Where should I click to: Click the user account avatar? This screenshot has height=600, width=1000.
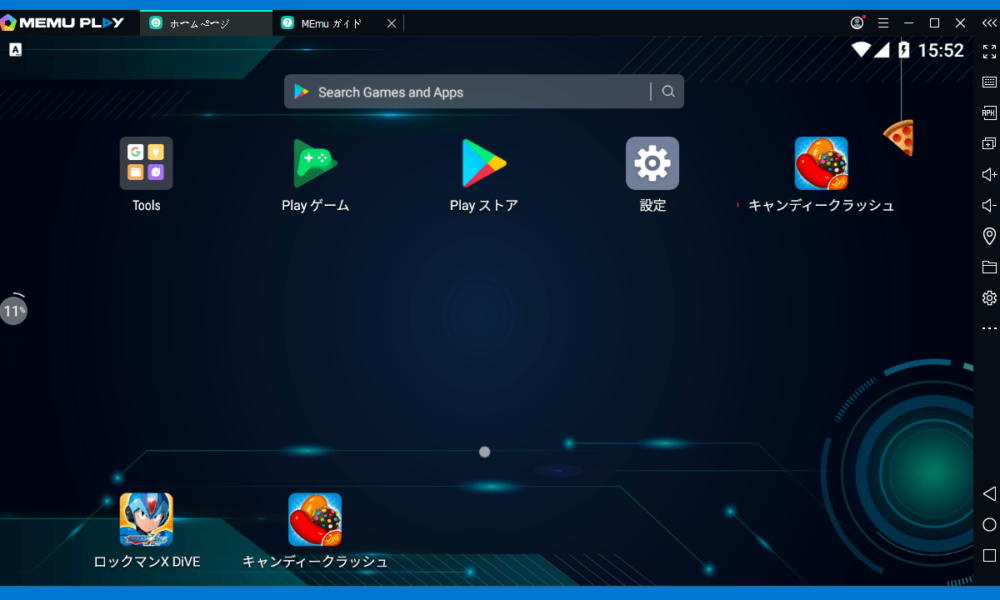coord(856,21)
